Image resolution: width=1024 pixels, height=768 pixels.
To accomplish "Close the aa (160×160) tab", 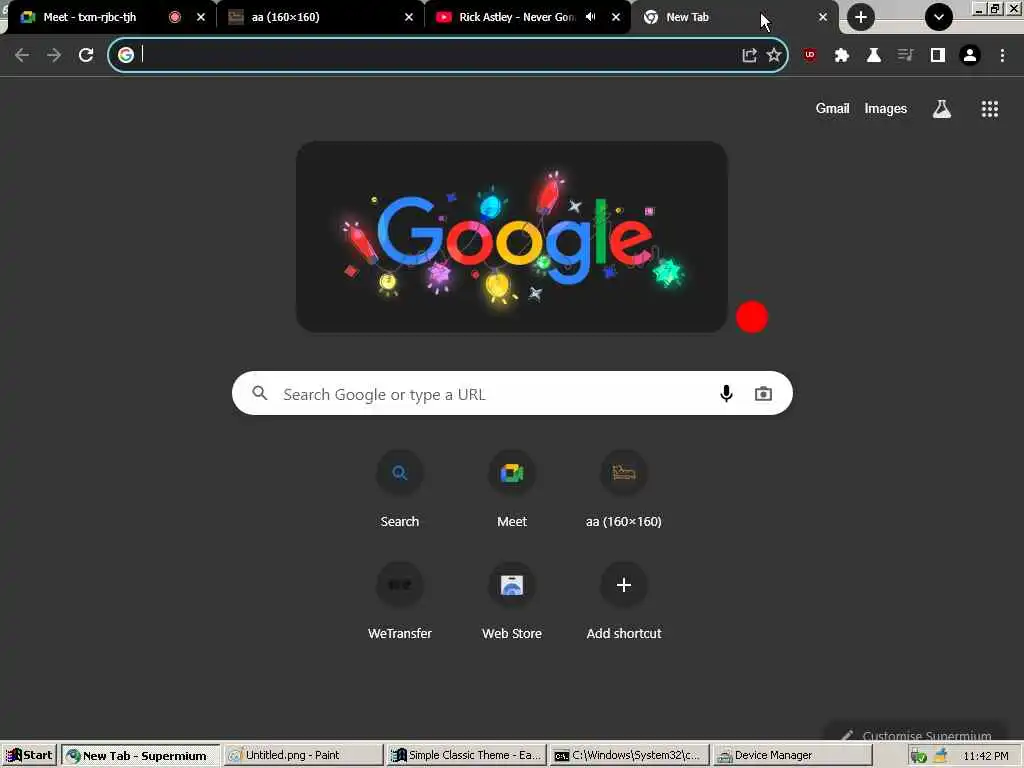I will pos(409,18).
